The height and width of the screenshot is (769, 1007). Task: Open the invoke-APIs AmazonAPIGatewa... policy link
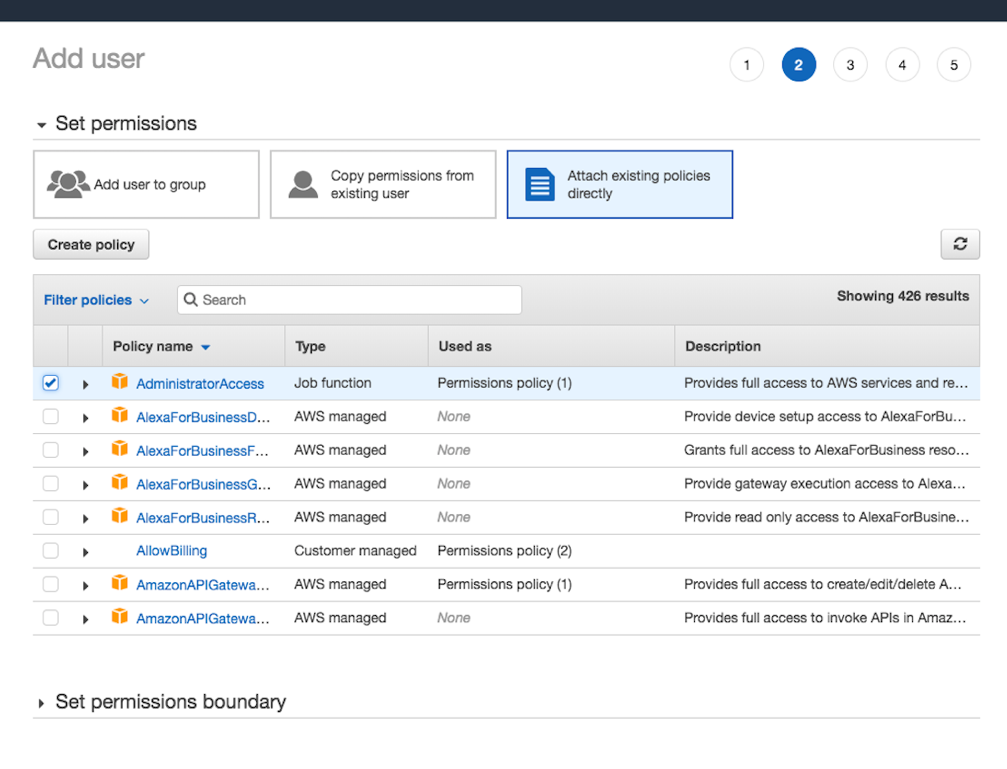(x=203, y=618)
